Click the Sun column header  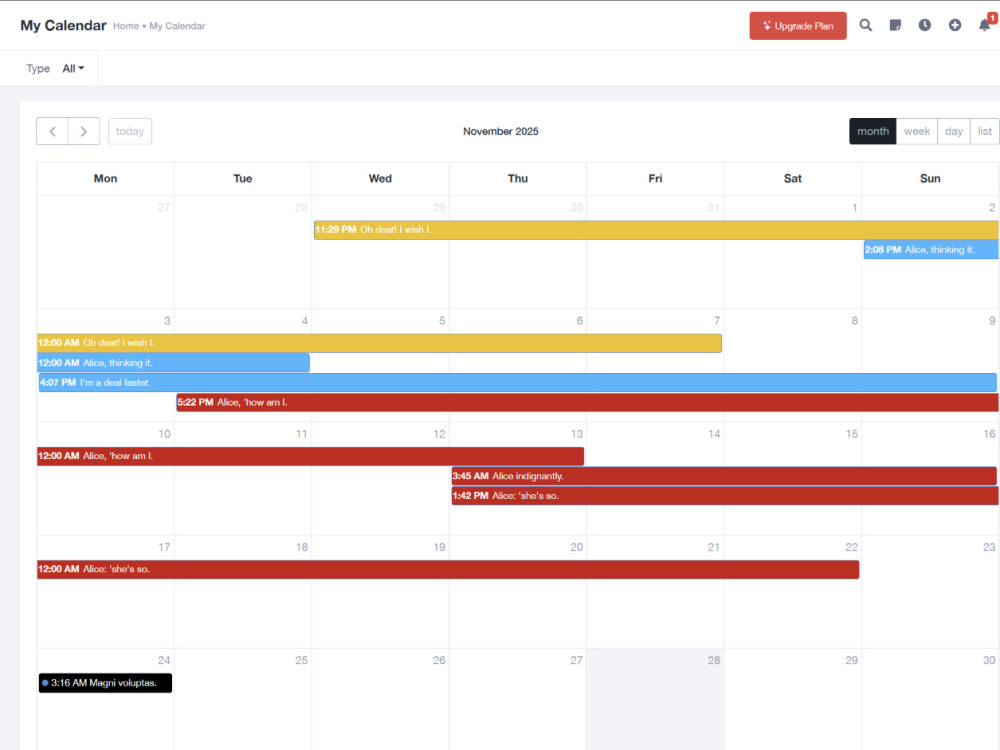pyautogui.click(x=930, y=179)
